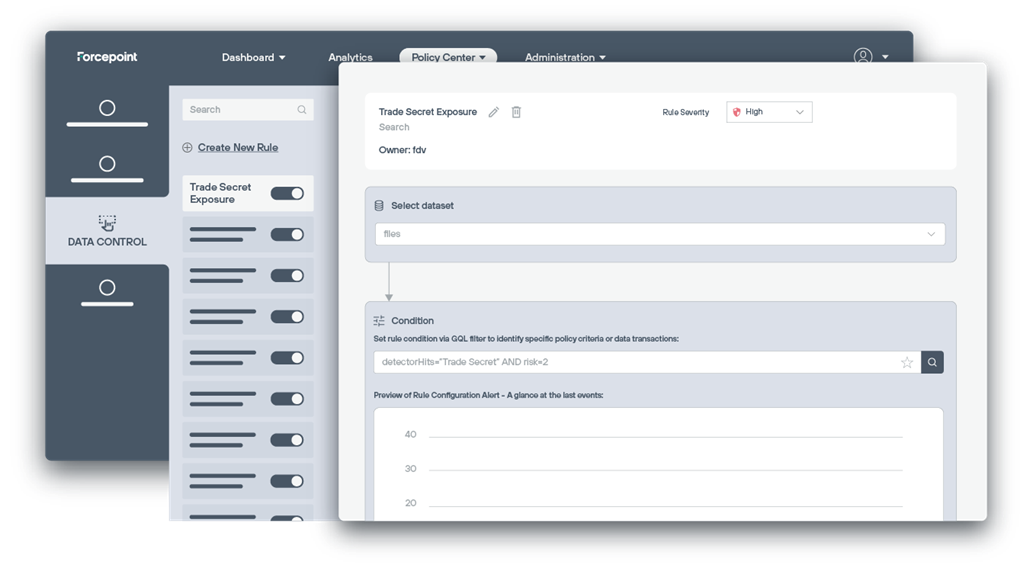
Task: Click the plus icon for Create New Rule
Action: click(x=187, y=148)
